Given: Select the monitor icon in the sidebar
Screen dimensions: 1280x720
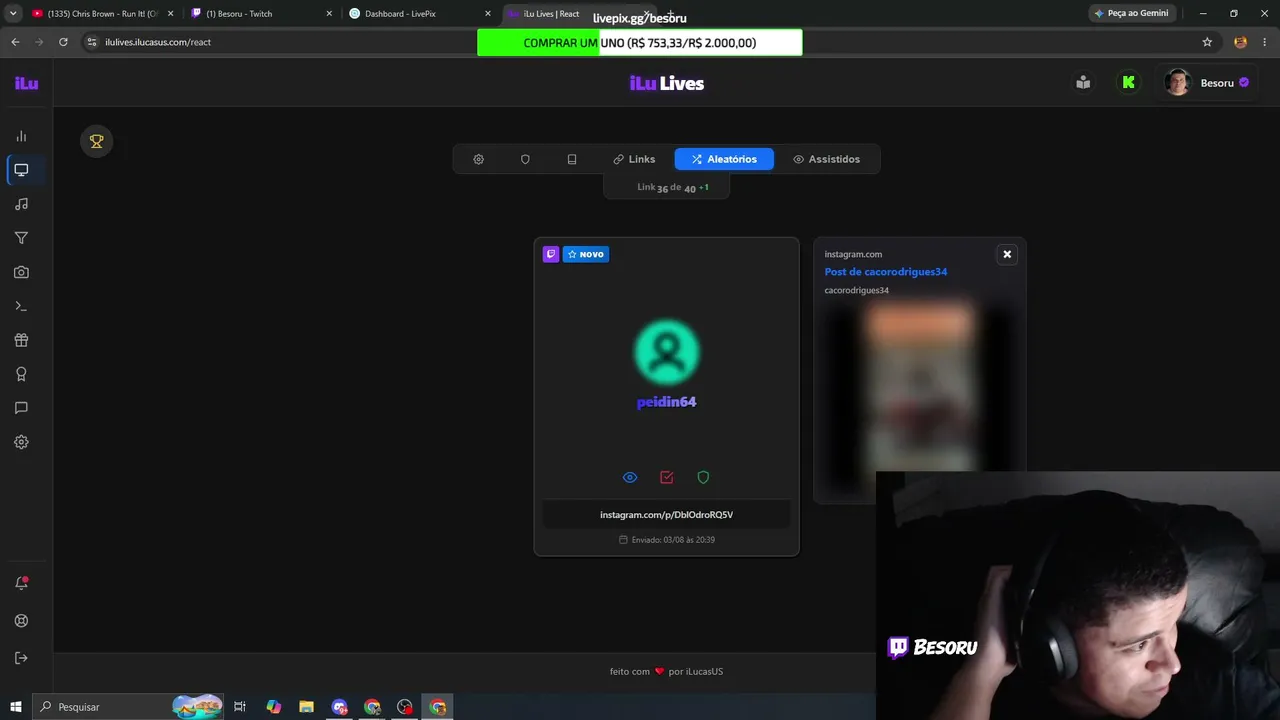Looking at the screenshot, I should (21, 170).
